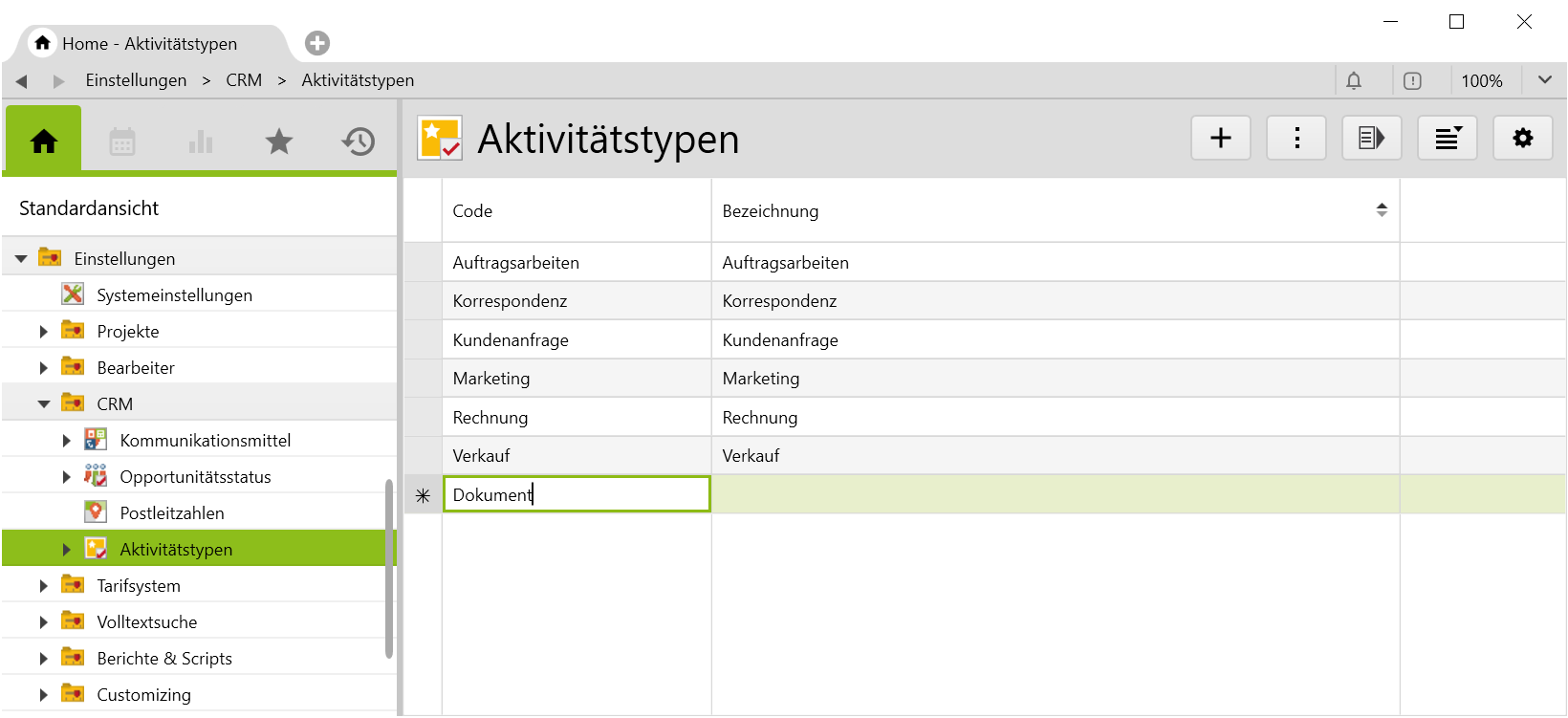Screen dimensions: 1568x718
Task: Open the notifications bell
Action: tap(1354, 81)
